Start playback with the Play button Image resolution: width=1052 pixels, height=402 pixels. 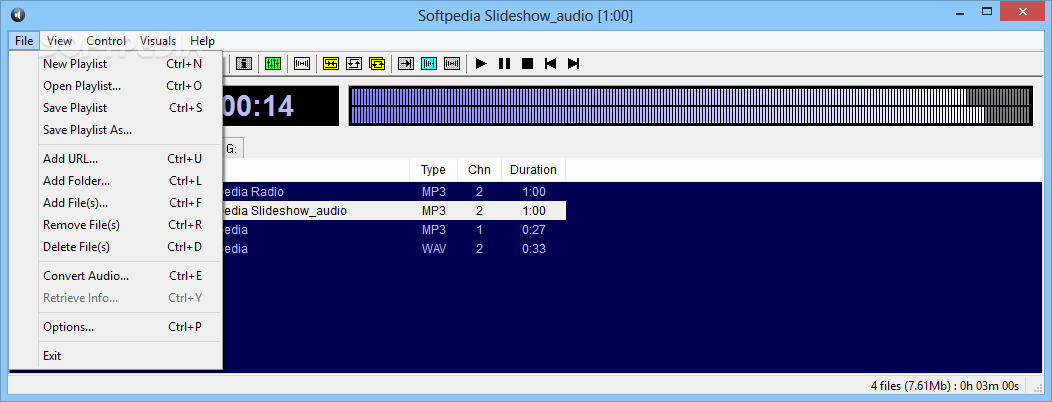click(x=481, y=64)
